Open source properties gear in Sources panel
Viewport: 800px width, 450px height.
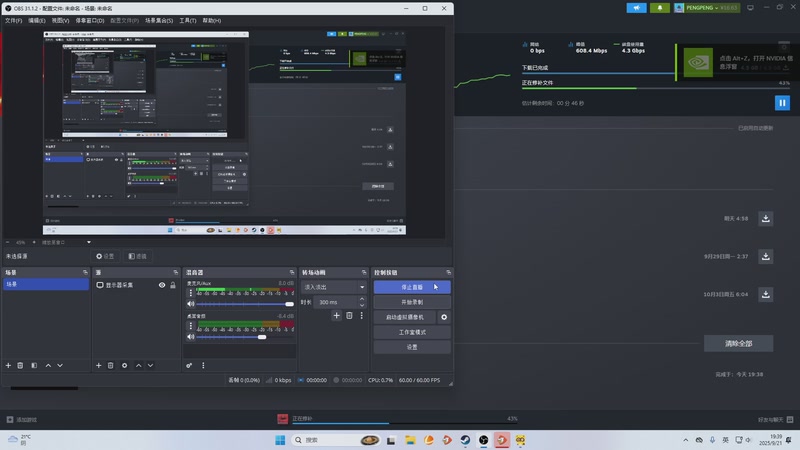coord(124,365)
